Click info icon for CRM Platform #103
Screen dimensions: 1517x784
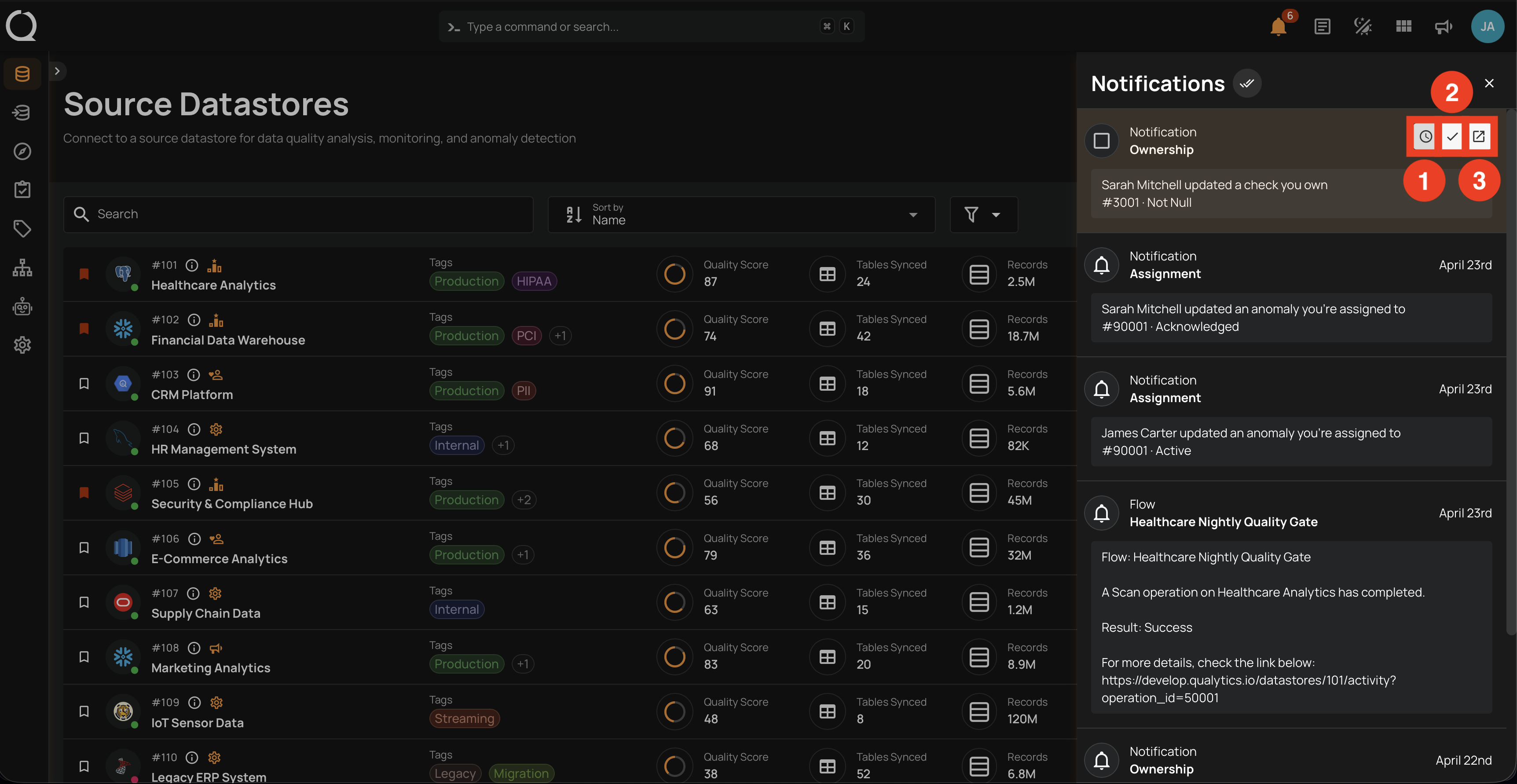coord(194,375)
